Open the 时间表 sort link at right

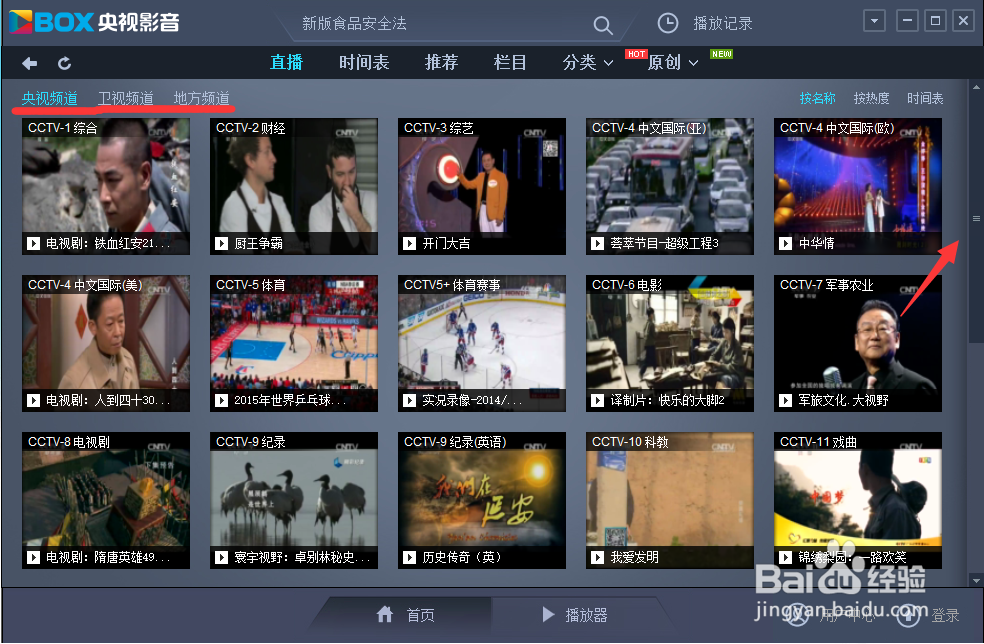(x=925, y=98)
